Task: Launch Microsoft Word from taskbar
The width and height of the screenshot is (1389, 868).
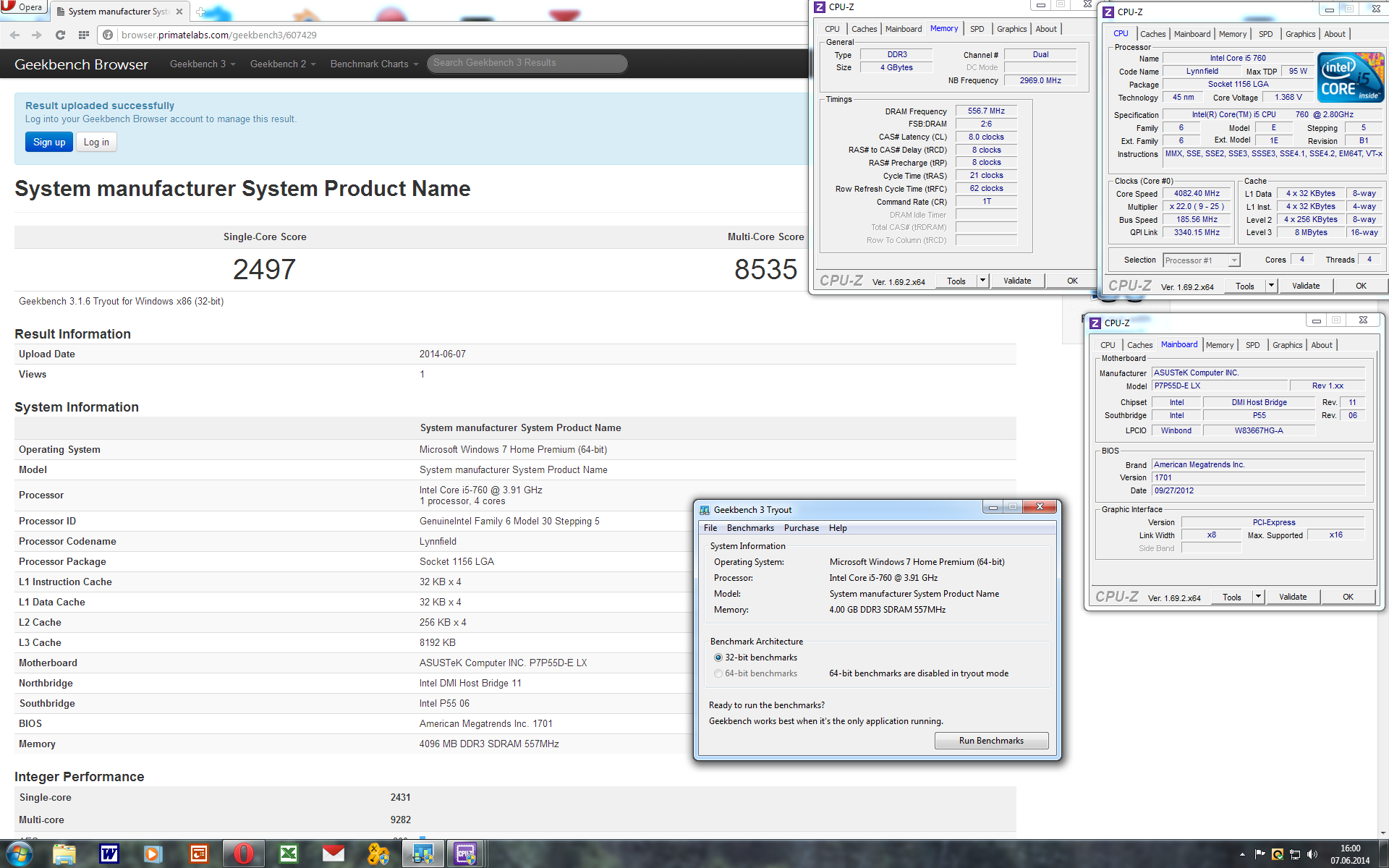Action: point(109,854)
